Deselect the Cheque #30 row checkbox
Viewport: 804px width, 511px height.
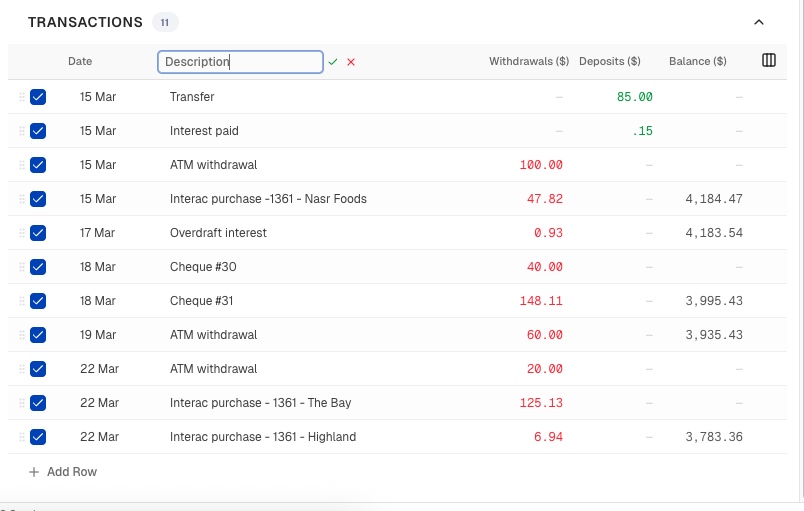38,267
